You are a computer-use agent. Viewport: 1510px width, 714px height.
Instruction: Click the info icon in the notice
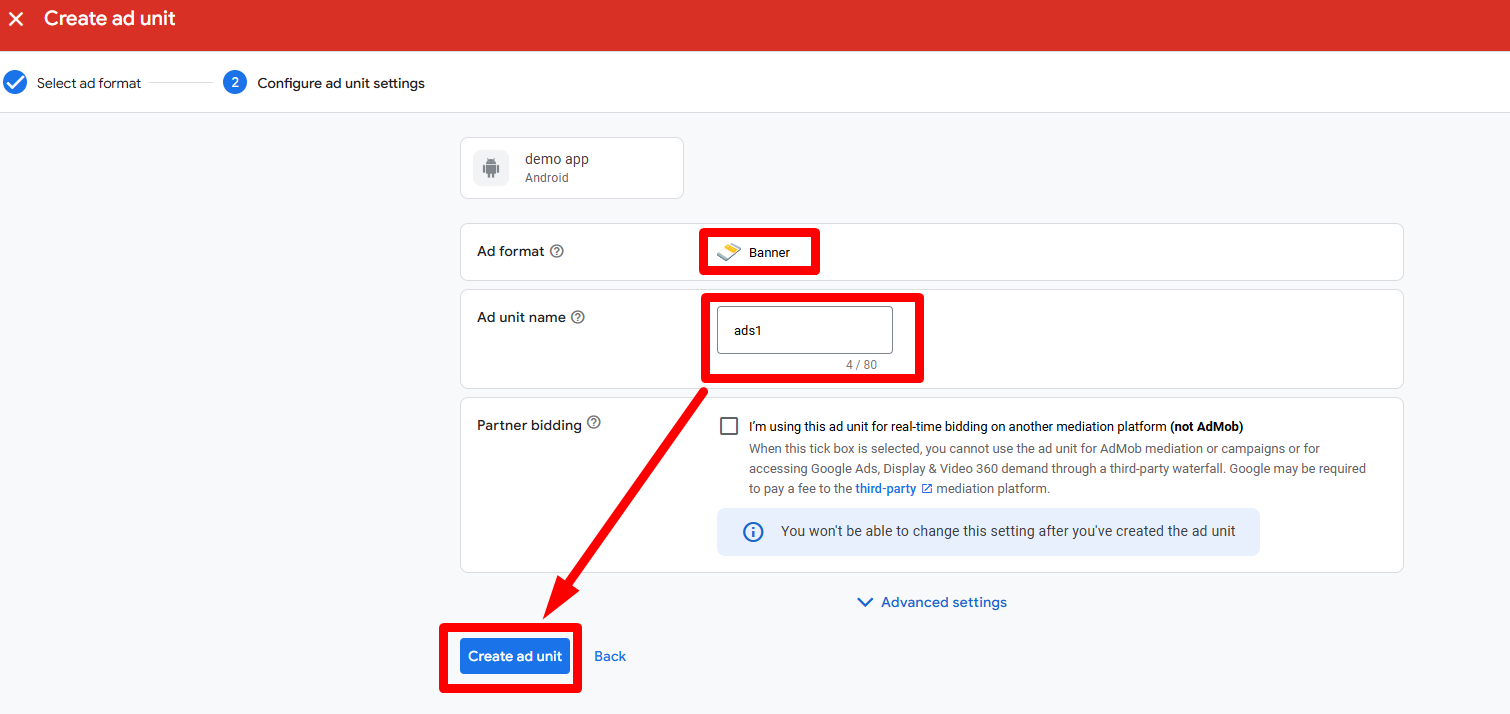click(x=753, y=532)
